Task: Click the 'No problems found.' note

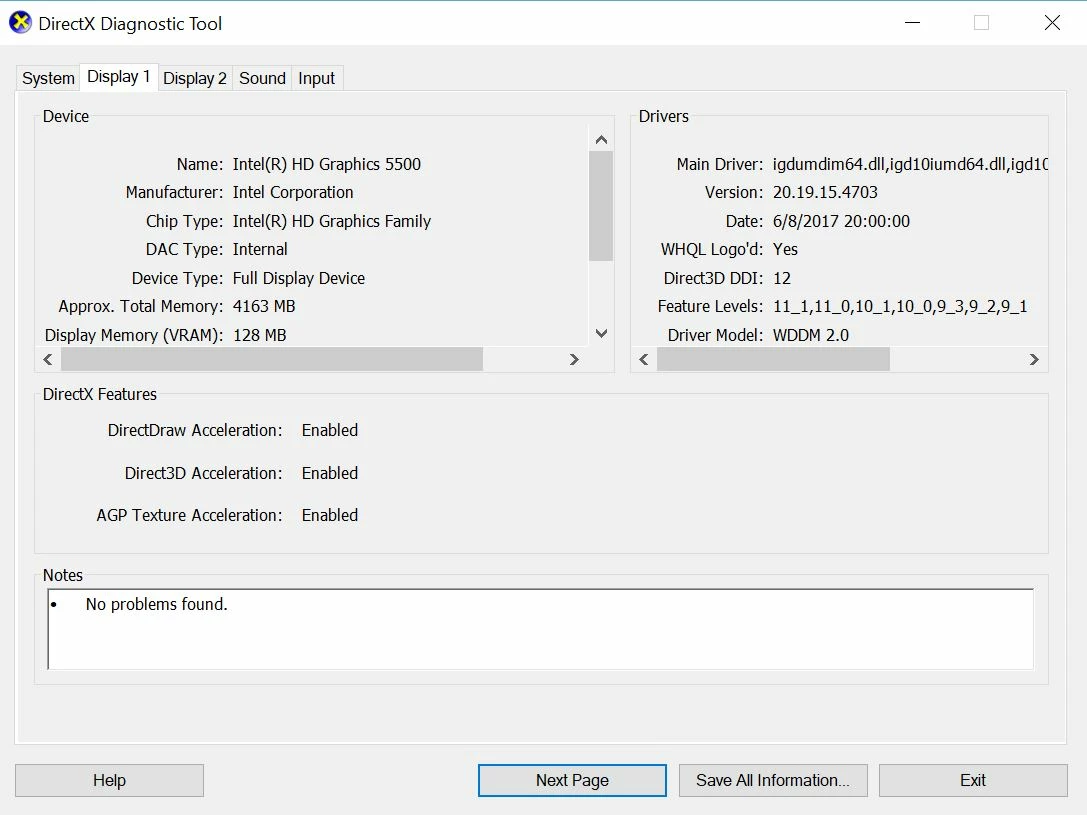Action: click(157, 604)
